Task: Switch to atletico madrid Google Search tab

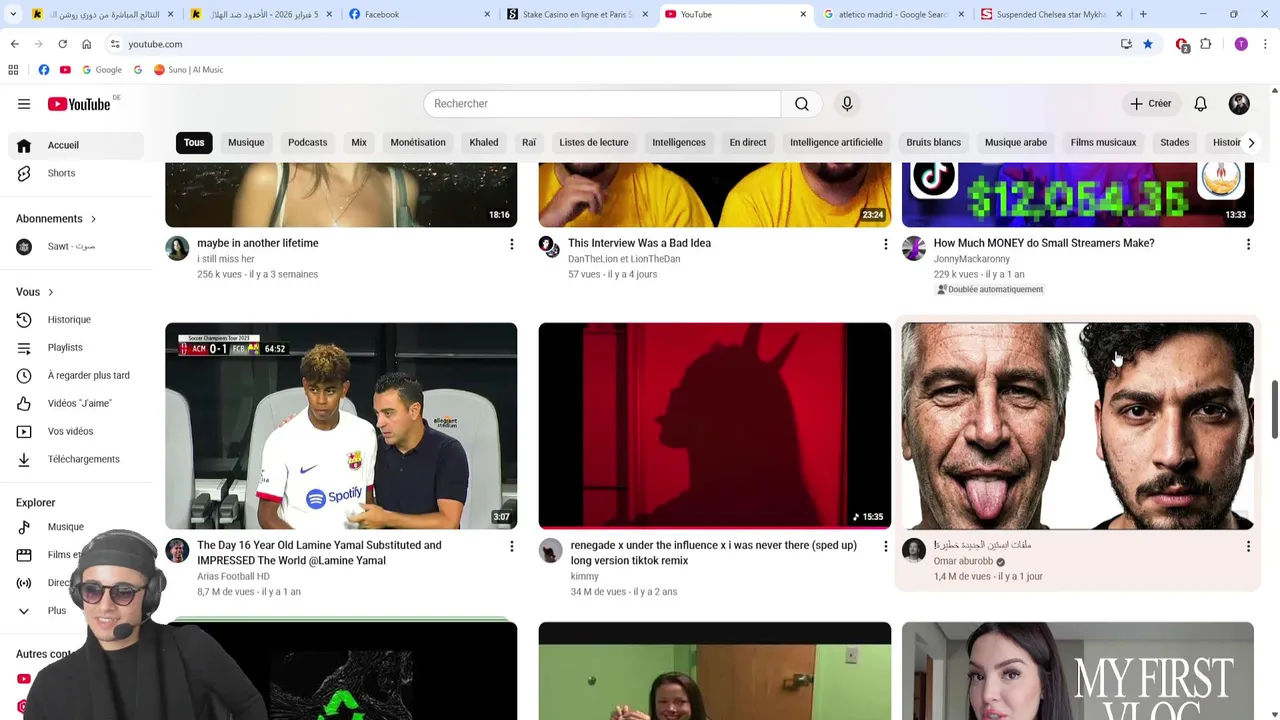Action: (893, 14)
